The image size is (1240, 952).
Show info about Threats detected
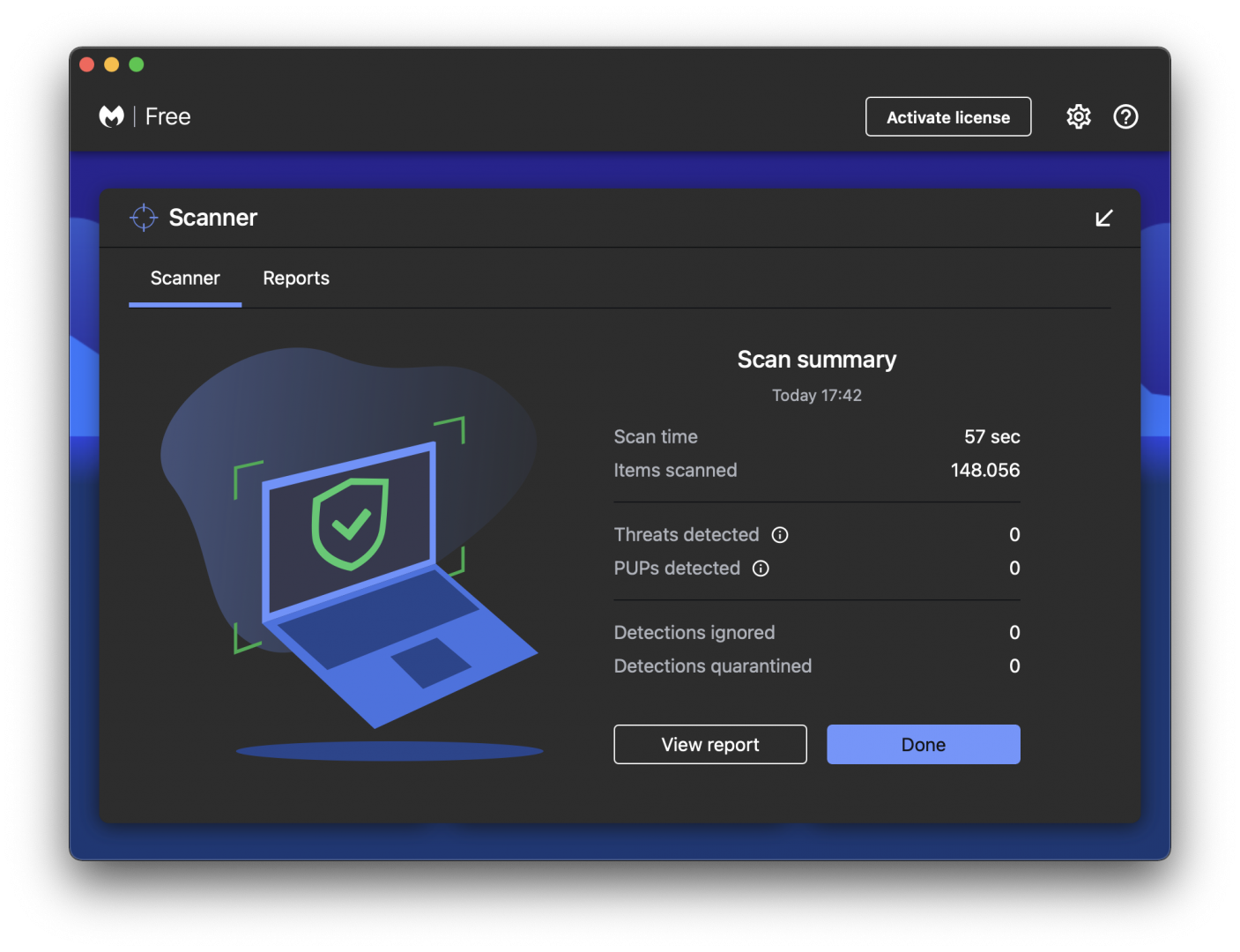point(780,535)
